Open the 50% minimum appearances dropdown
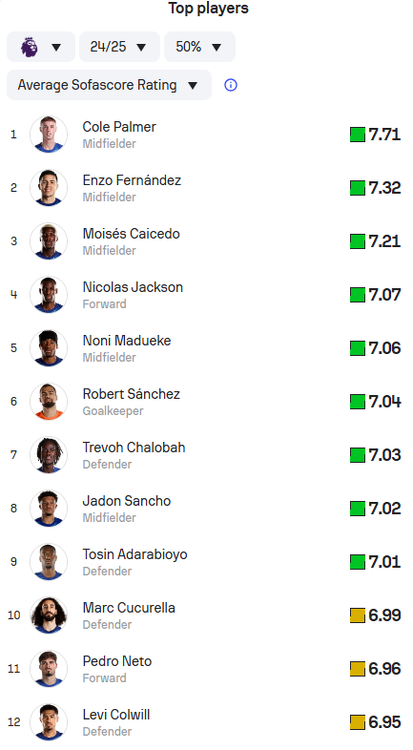413x750 pixels. tap(200, 47)
